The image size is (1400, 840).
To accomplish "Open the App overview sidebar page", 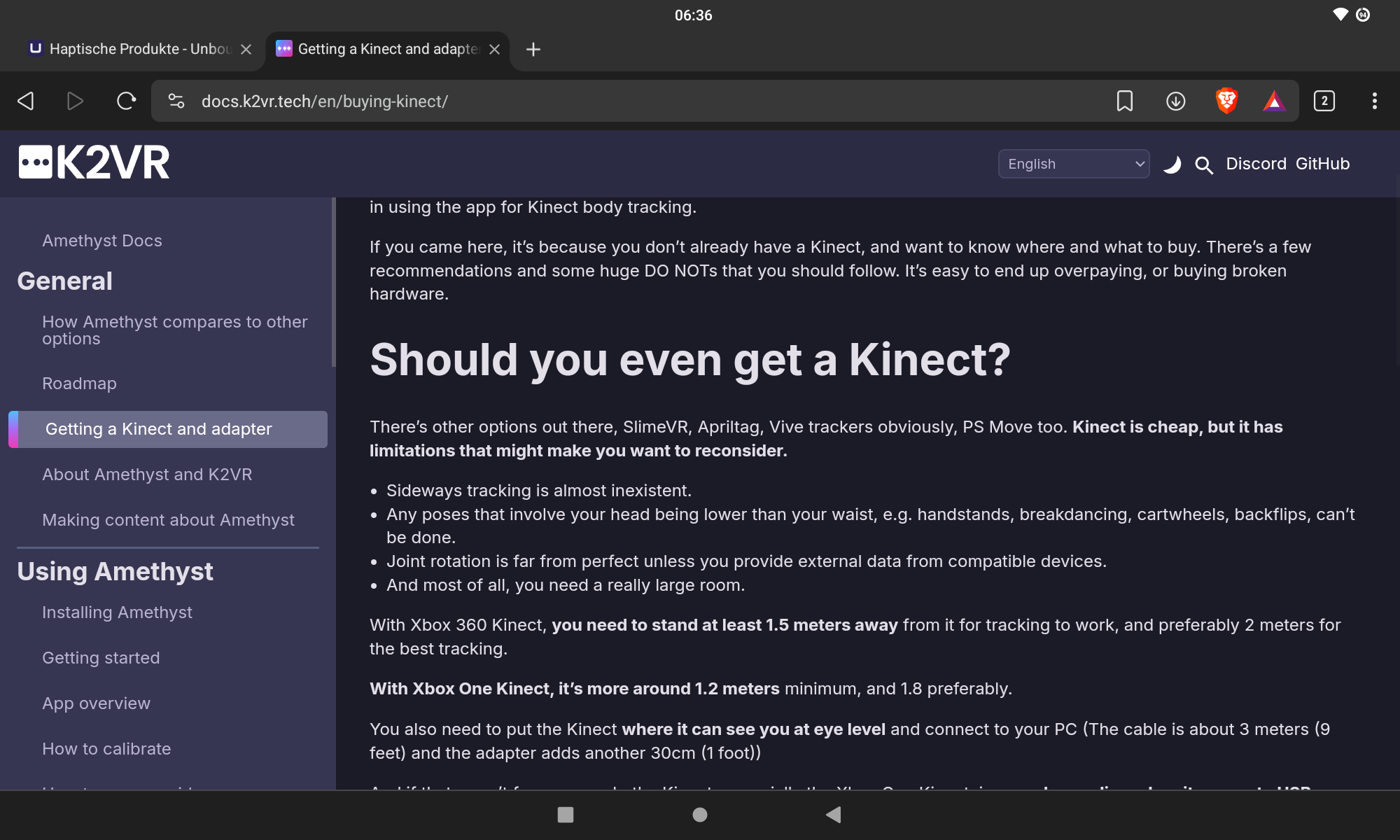I will pos(96,703).
